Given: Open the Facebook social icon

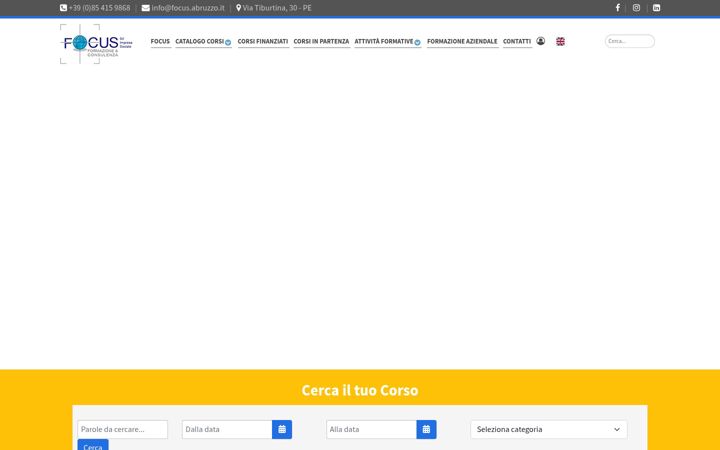Looking at the screenshot, I should pyautogui.click(x=618, y=8).
